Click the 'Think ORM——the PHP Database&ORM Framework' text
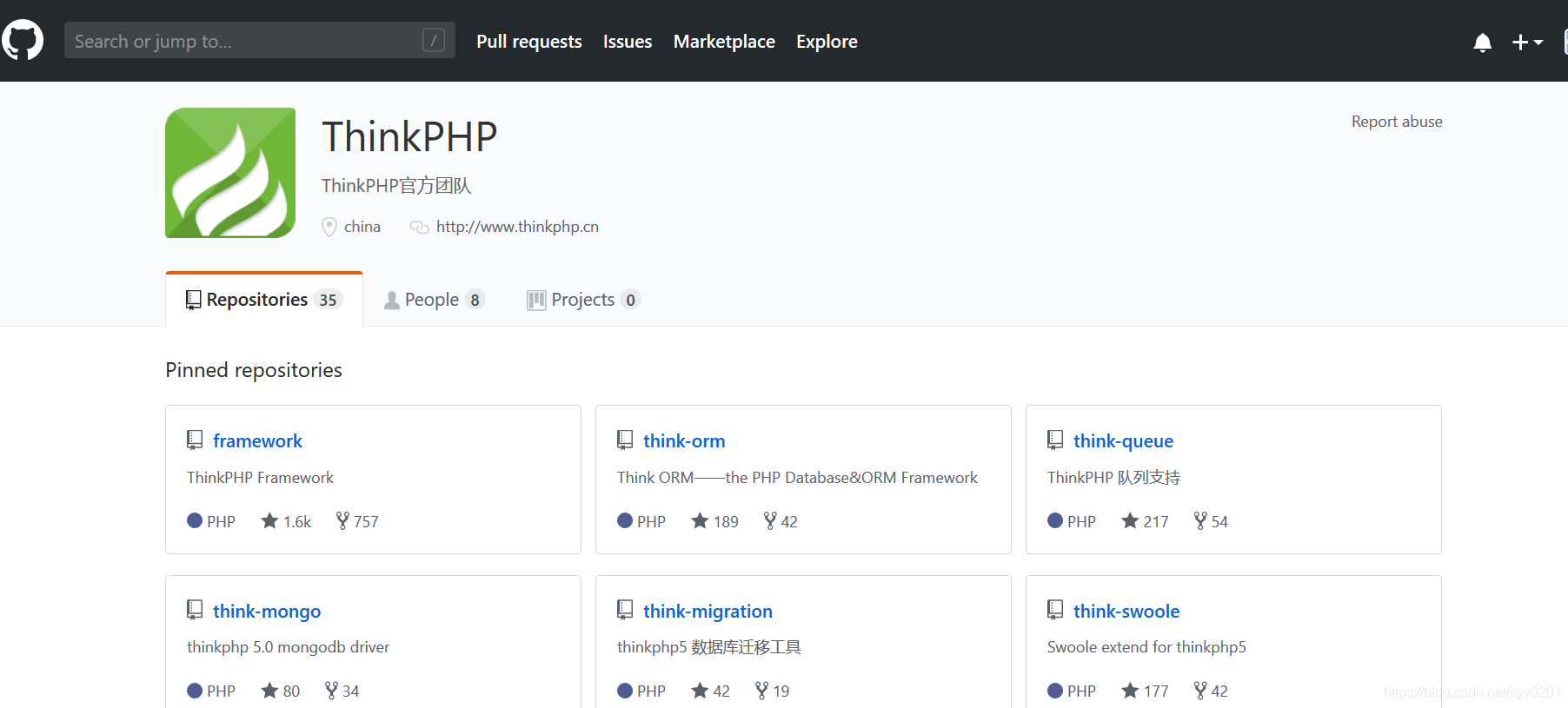This screenshot has width=1568, height=708. pos(797,478)
